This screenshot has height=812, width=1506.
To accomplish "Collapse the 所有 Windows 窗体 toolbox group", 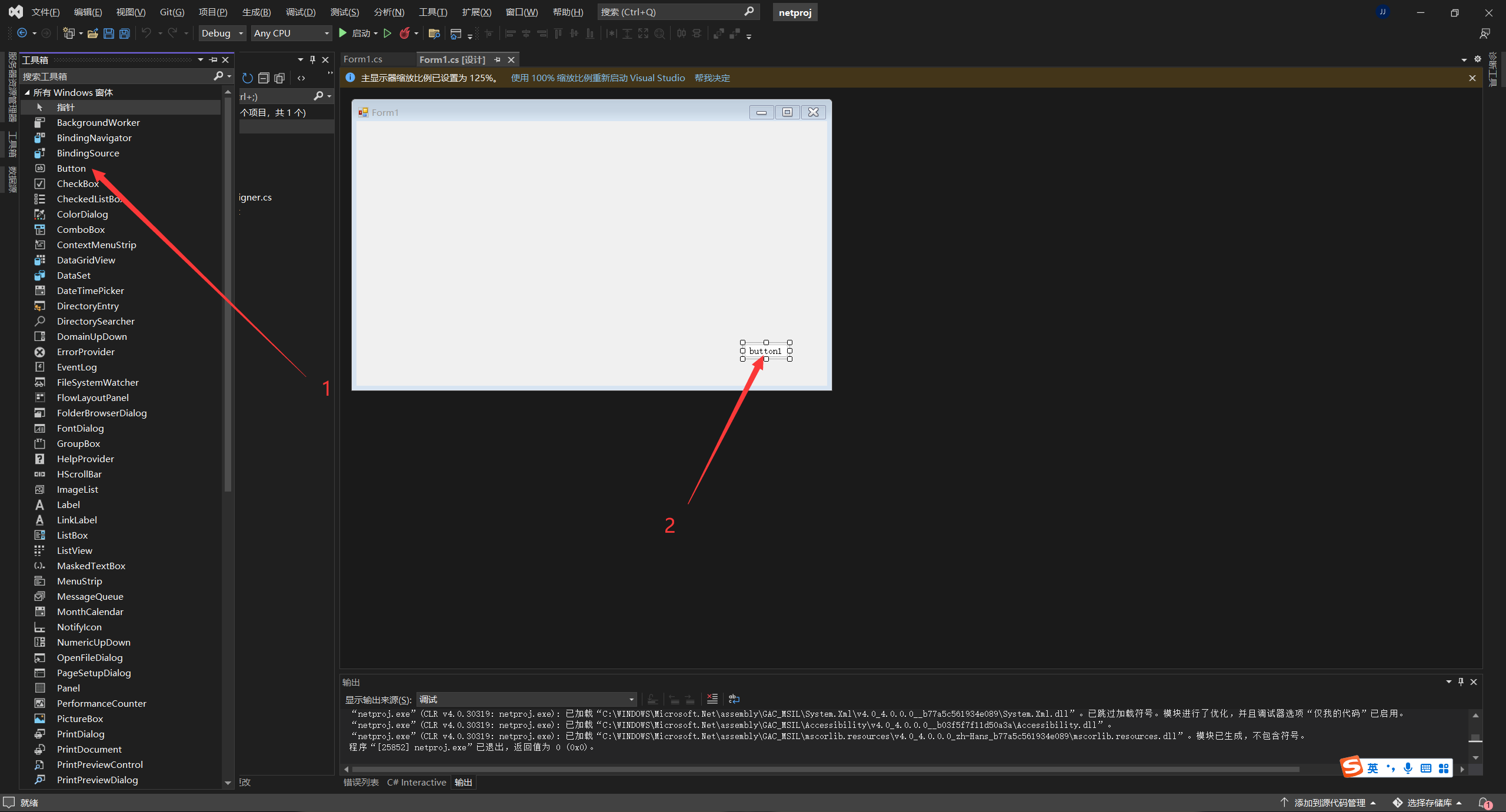I will tap(27, 93).
